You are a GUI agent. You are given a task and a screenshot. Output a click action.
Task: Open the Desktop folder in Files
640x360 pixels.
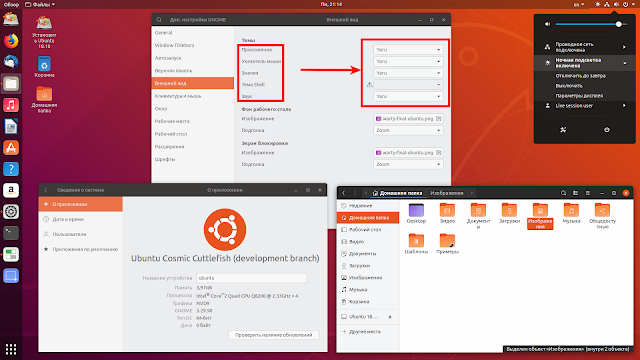(416, 213)
